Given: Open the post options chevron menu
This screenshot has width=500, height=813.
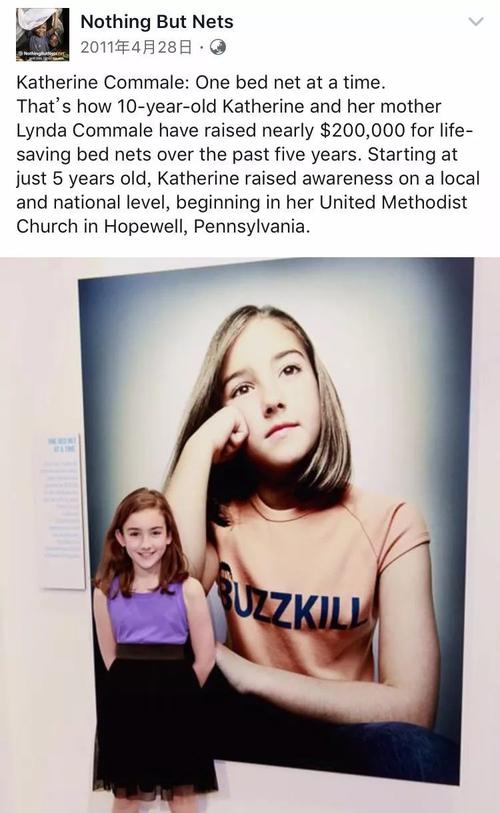Looking at the screenshot, I should (x=476, y=22).
